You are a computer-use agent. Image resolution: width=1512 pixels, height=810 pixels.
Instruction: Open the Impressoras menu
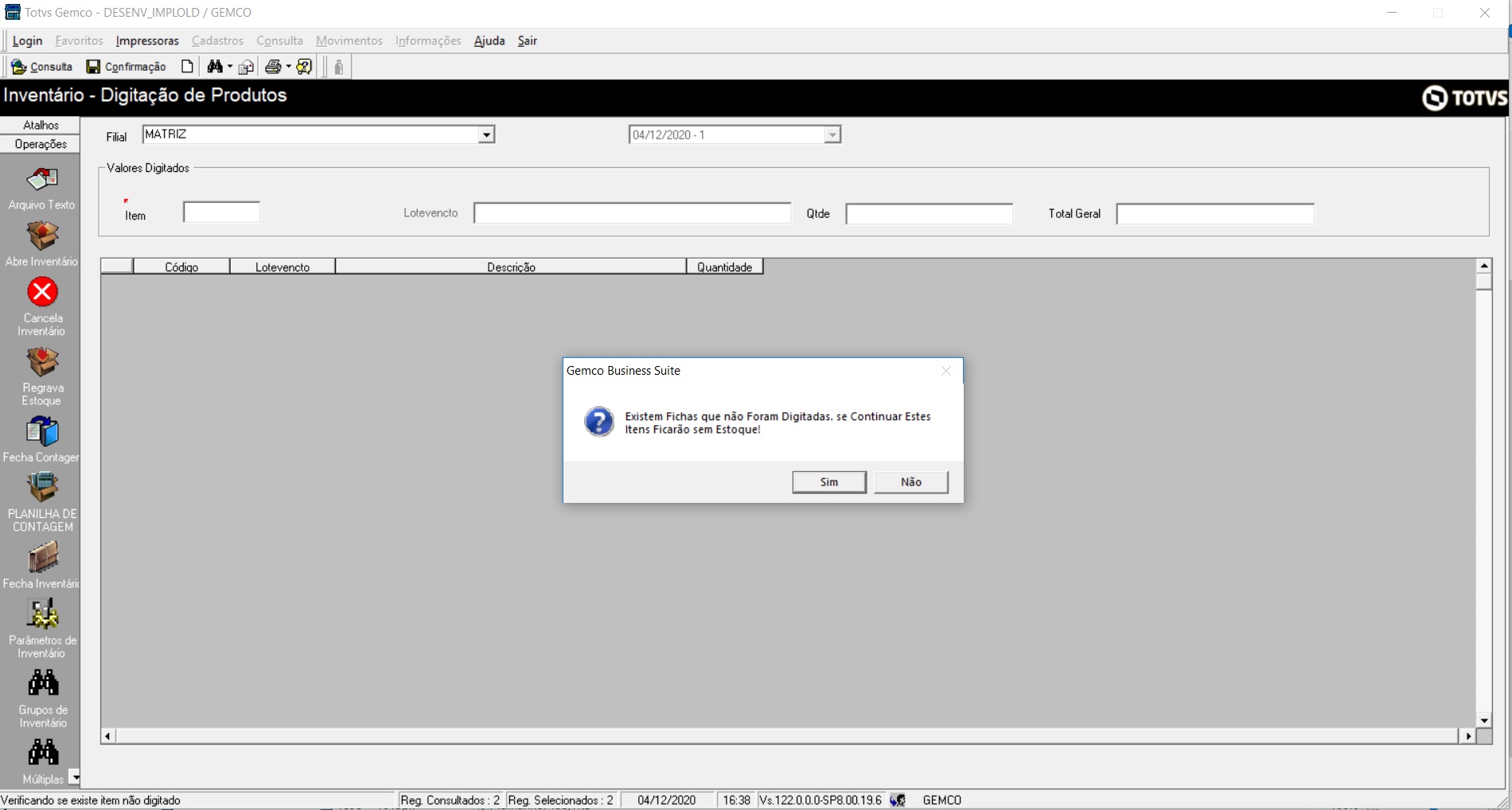pos(147,41)
